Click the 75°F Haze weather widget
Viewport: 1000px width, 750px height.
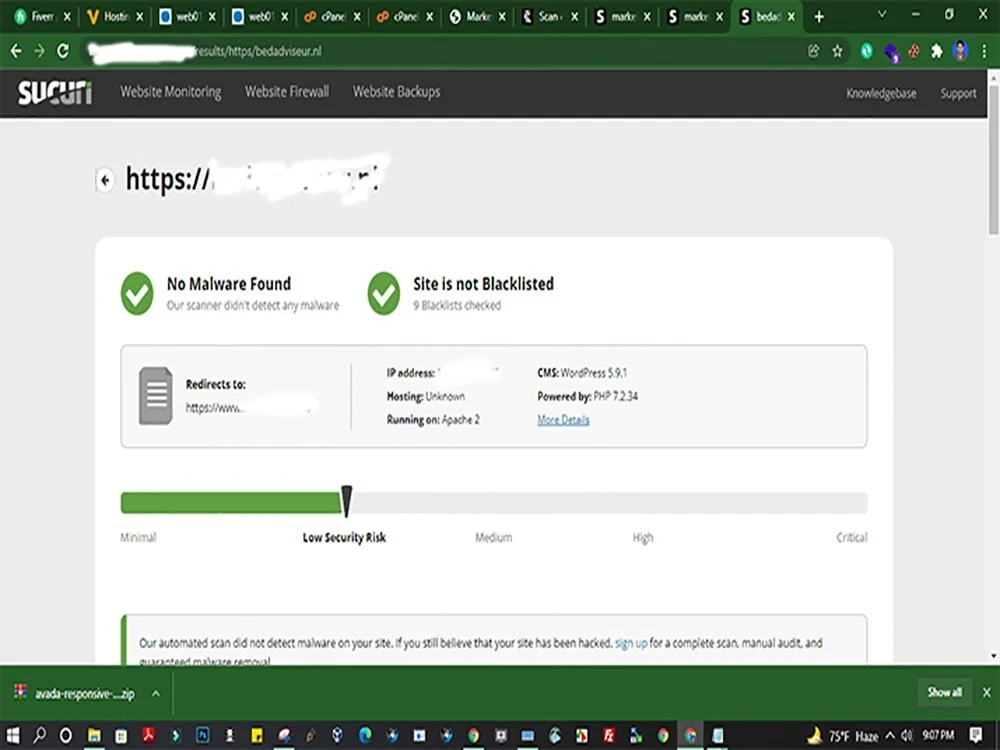click(x=842, y=736)
